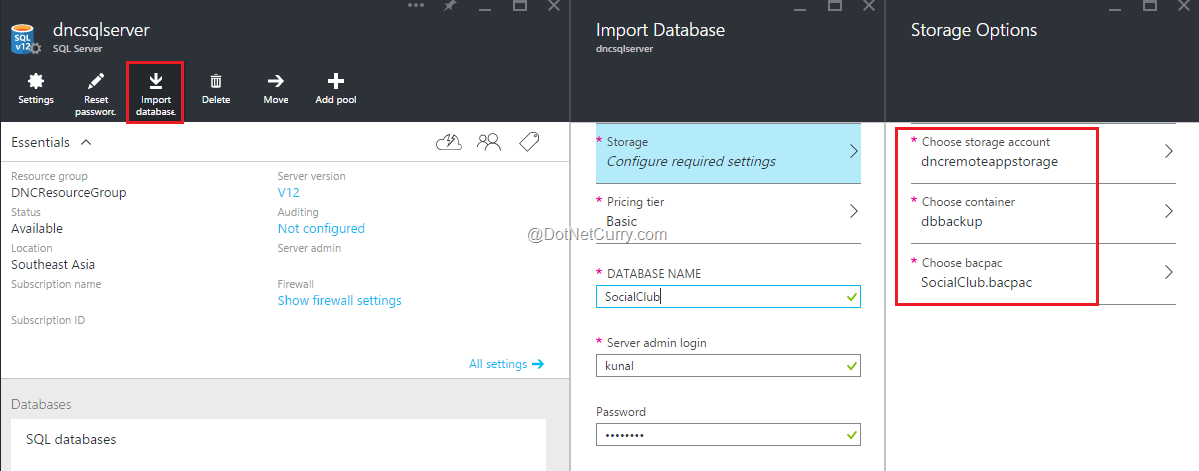Open Choose container dbbackup row

(1042, 213)
